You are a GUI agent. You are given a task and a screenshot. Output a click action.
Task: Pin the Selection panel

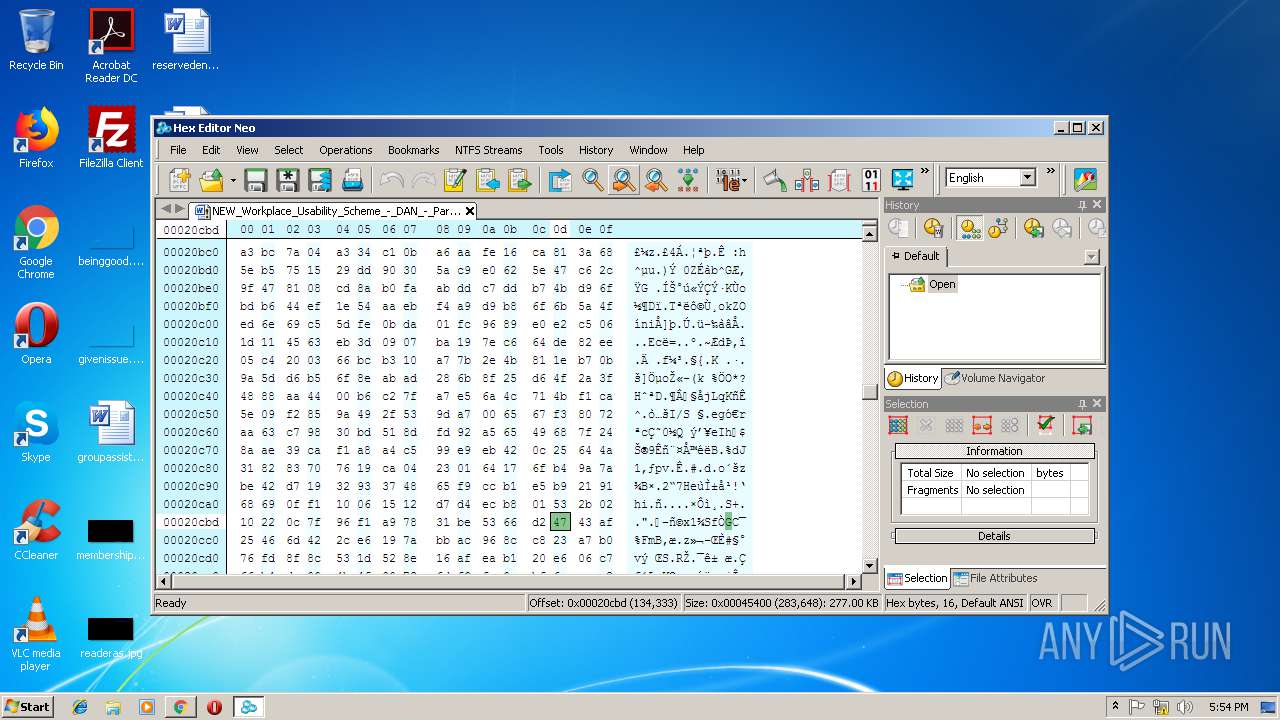click(x=1082, y=404)
